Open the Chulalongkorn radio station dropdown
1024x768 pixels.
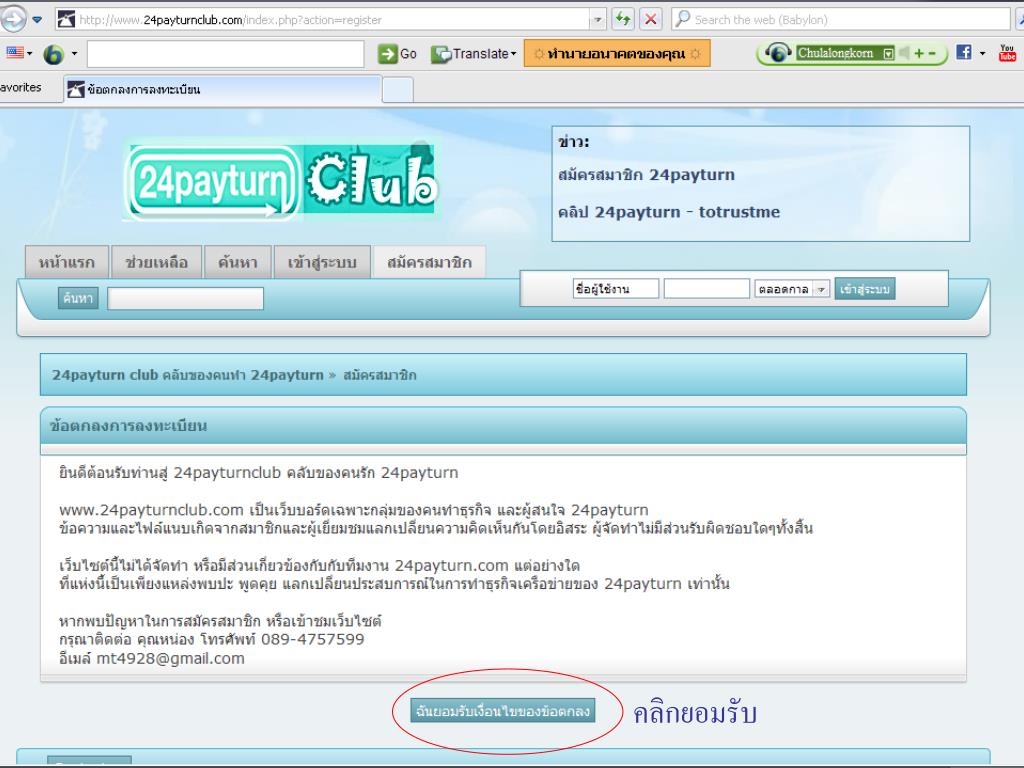(888, 54)
